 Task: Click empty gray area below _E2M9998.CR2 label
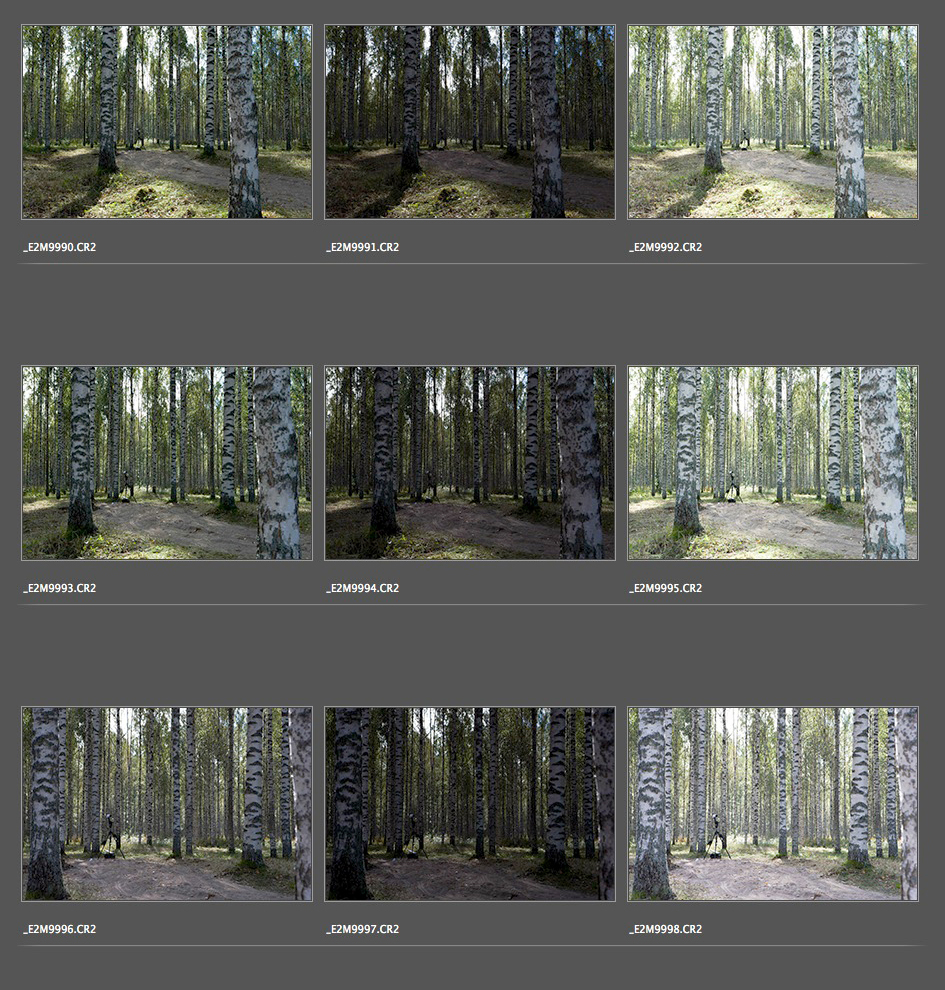click(x=773, y=968)
